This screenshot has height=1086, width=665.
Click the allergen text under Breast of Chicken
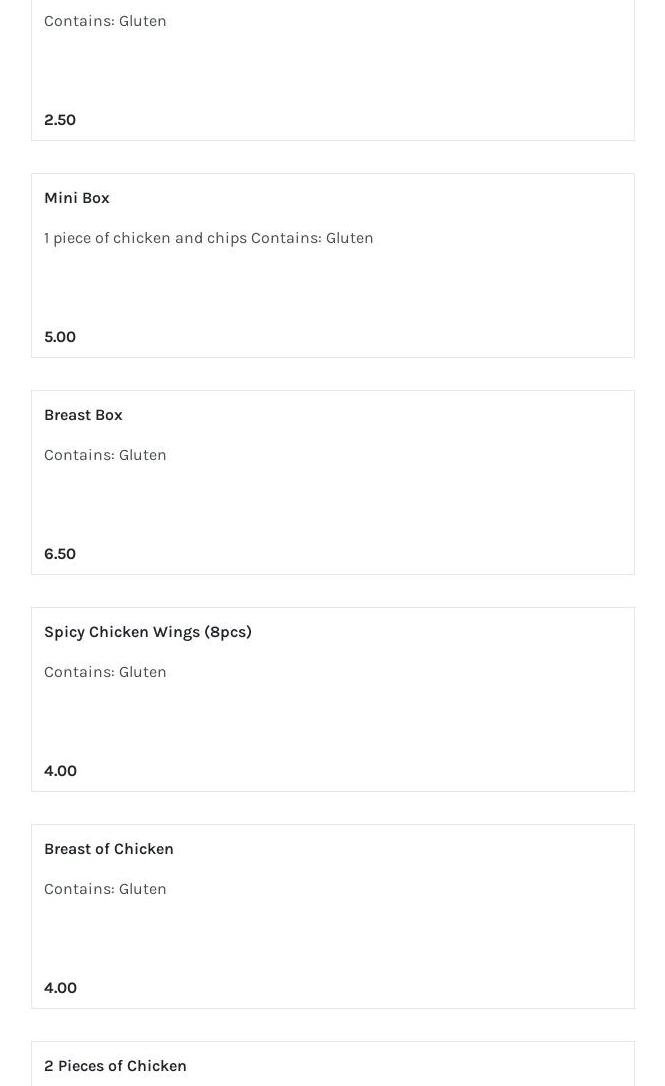(x=105, y=889)
